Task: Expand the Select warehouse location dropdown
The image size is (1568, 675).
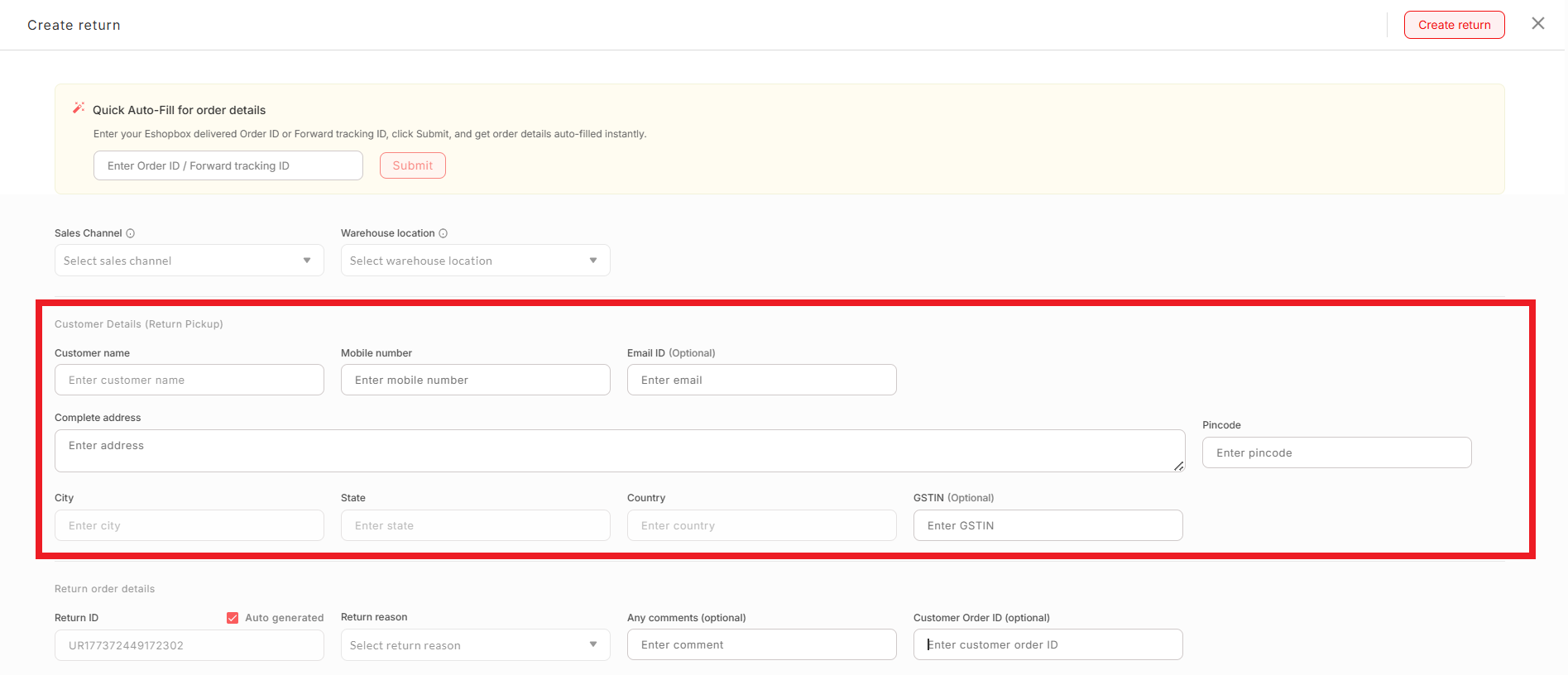Action: coord(475,261)
